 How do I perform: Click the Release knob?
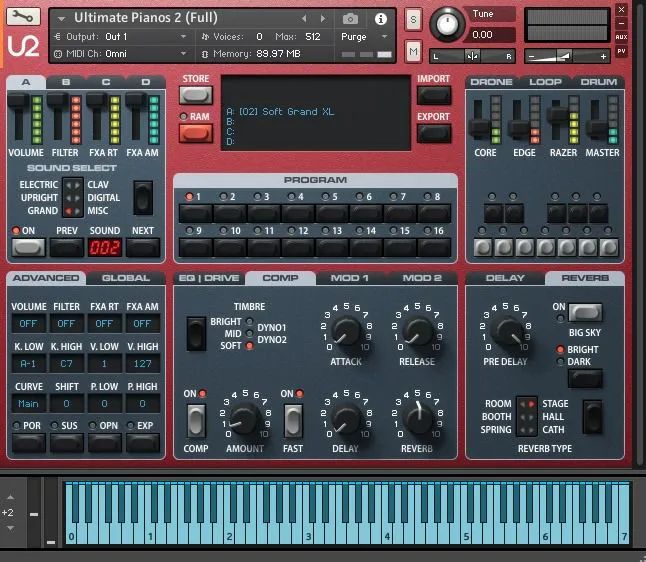click(x=417, y=331)
